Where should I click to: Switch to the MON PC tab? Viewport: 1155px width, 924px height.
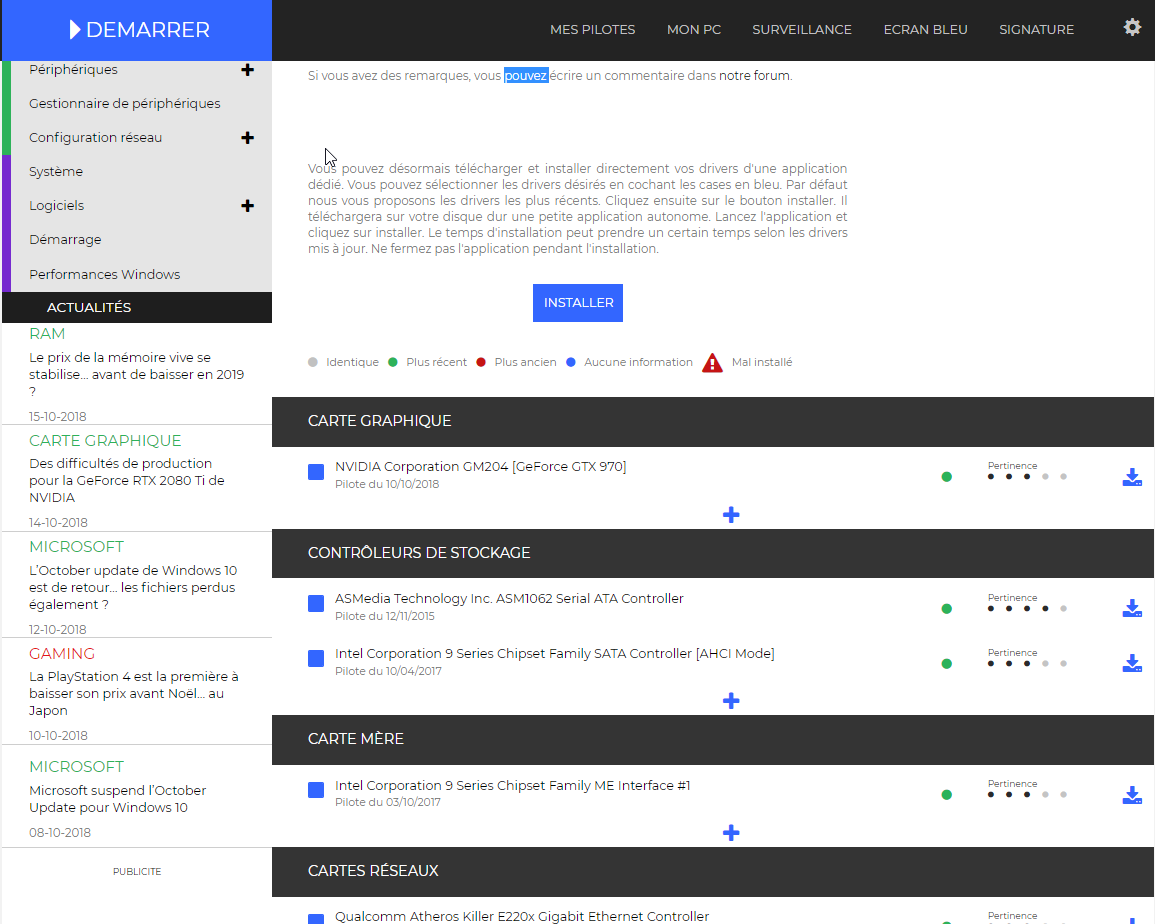694,29
